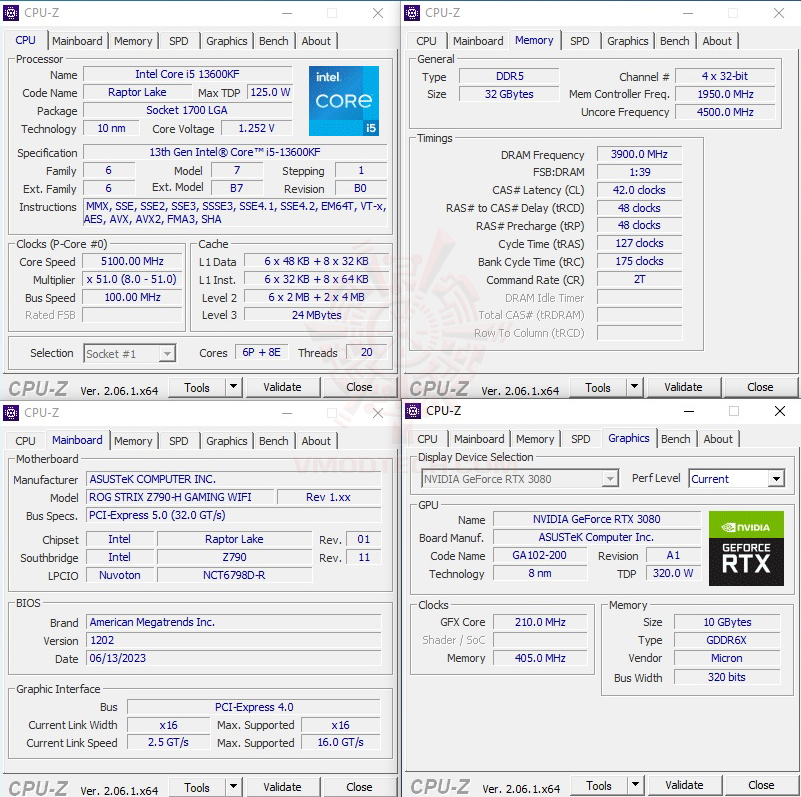Open Bench tab in CPU window

pyautogui.click(x=274, y=41)
